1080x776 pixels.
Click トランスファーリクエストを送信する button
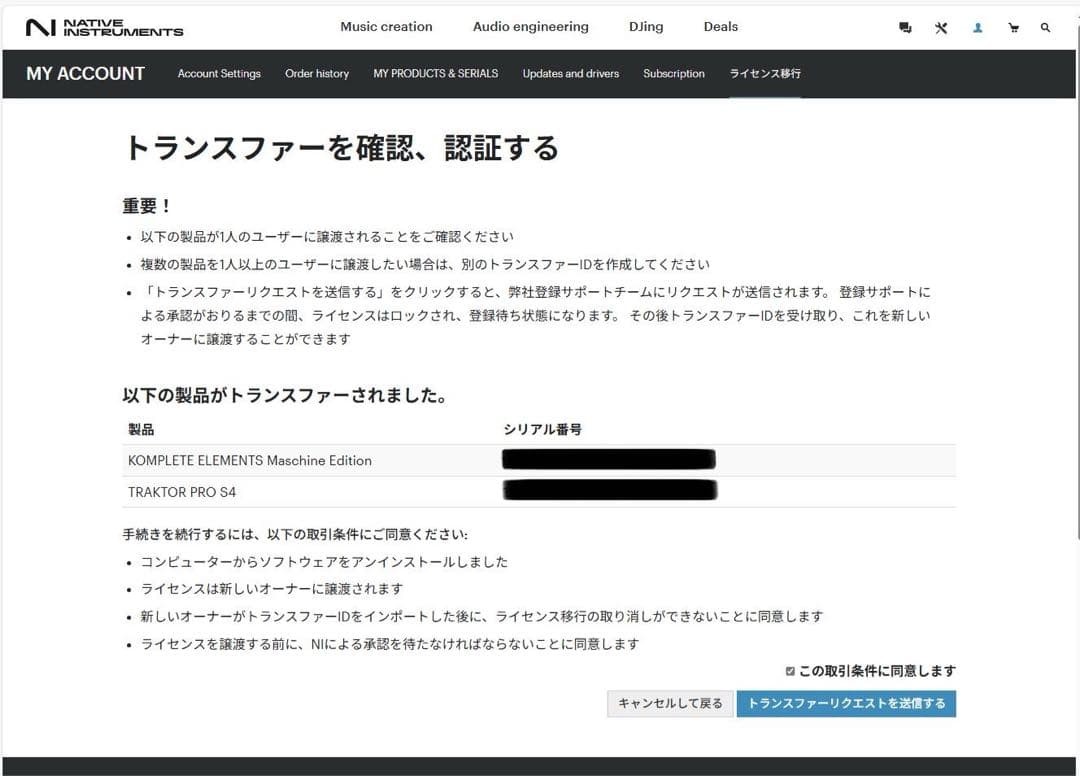point(846,704)
